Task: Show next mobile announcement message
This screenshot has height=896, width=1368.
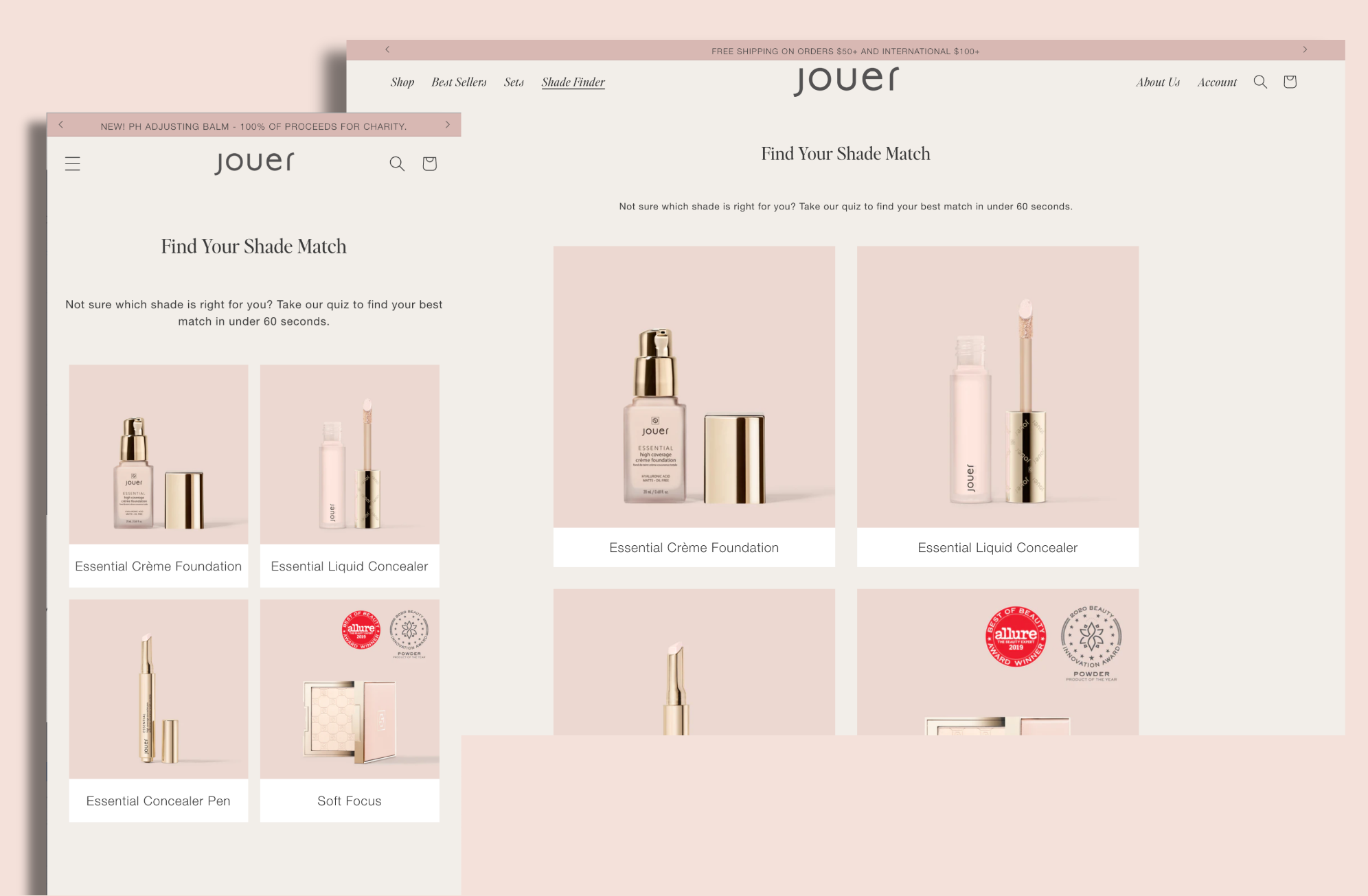Action: (448, 124)
